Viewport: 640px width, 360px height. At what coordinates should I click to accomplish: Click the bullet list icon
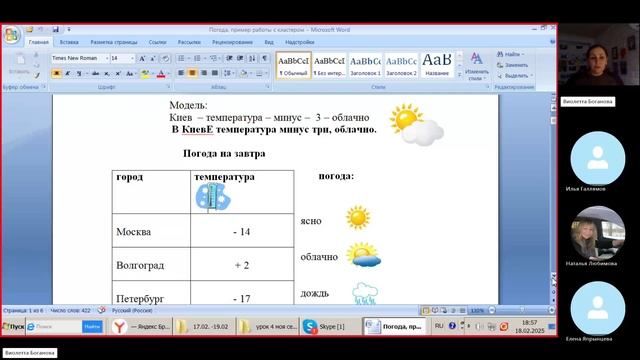coord(181,58)
